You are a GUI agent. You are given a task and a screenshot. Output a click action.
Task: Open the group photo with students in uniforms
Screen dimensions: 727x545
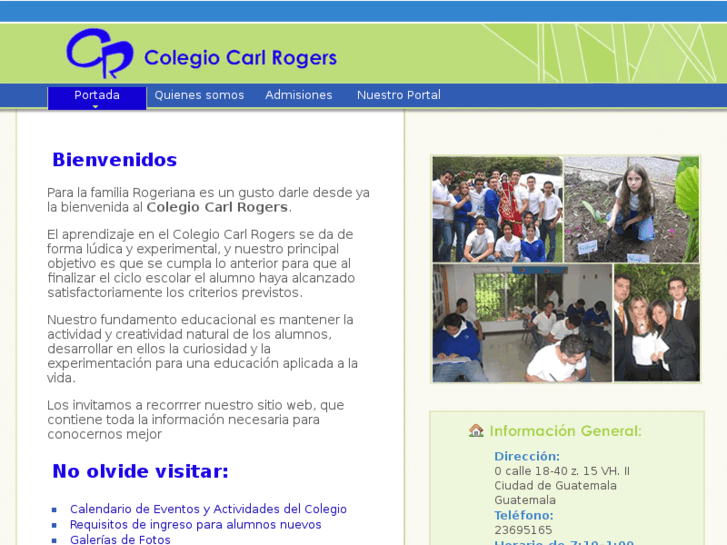[497, 209]
